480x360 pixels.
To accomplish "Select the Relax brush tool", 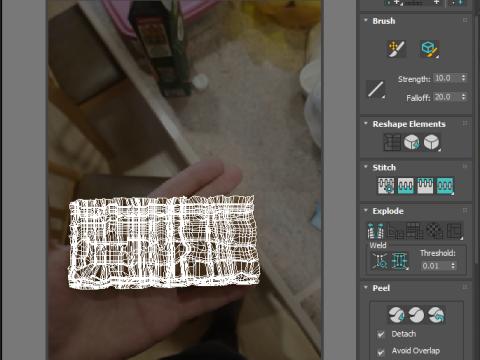I will 429,49.
